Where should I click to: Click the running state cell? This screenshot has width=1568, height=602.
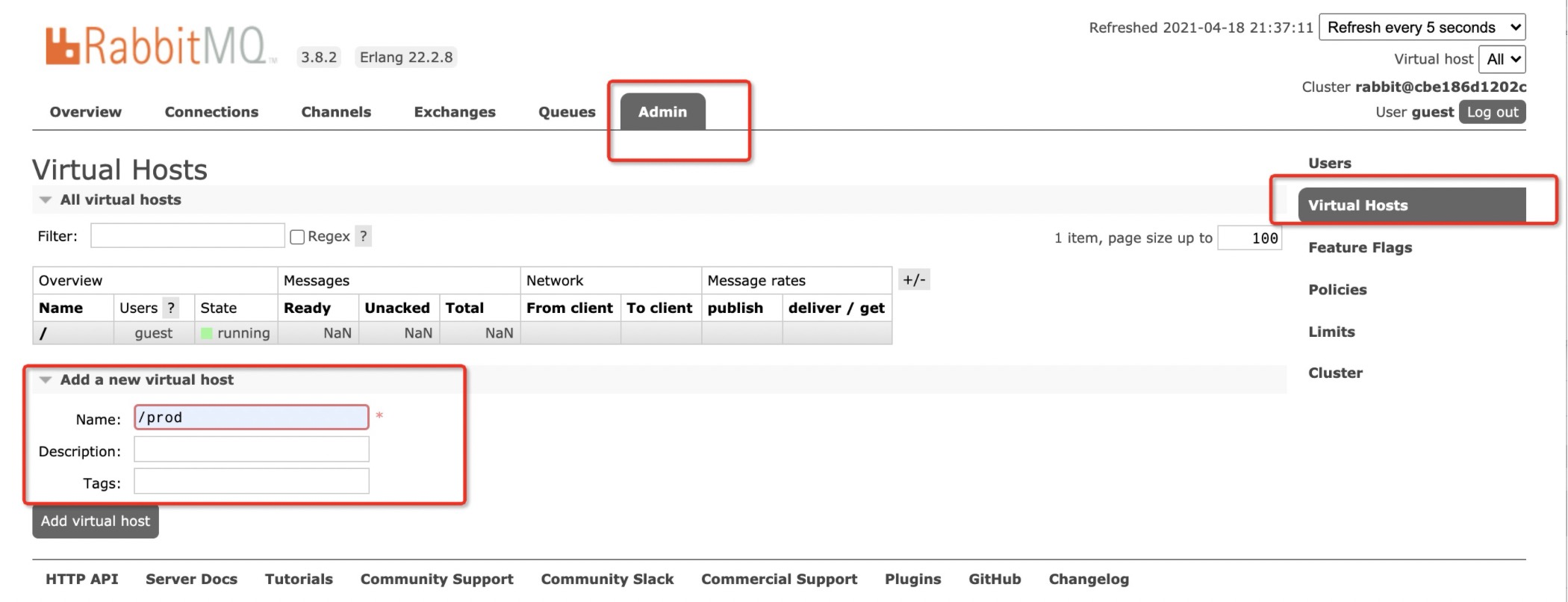click(x=236, y=333)
